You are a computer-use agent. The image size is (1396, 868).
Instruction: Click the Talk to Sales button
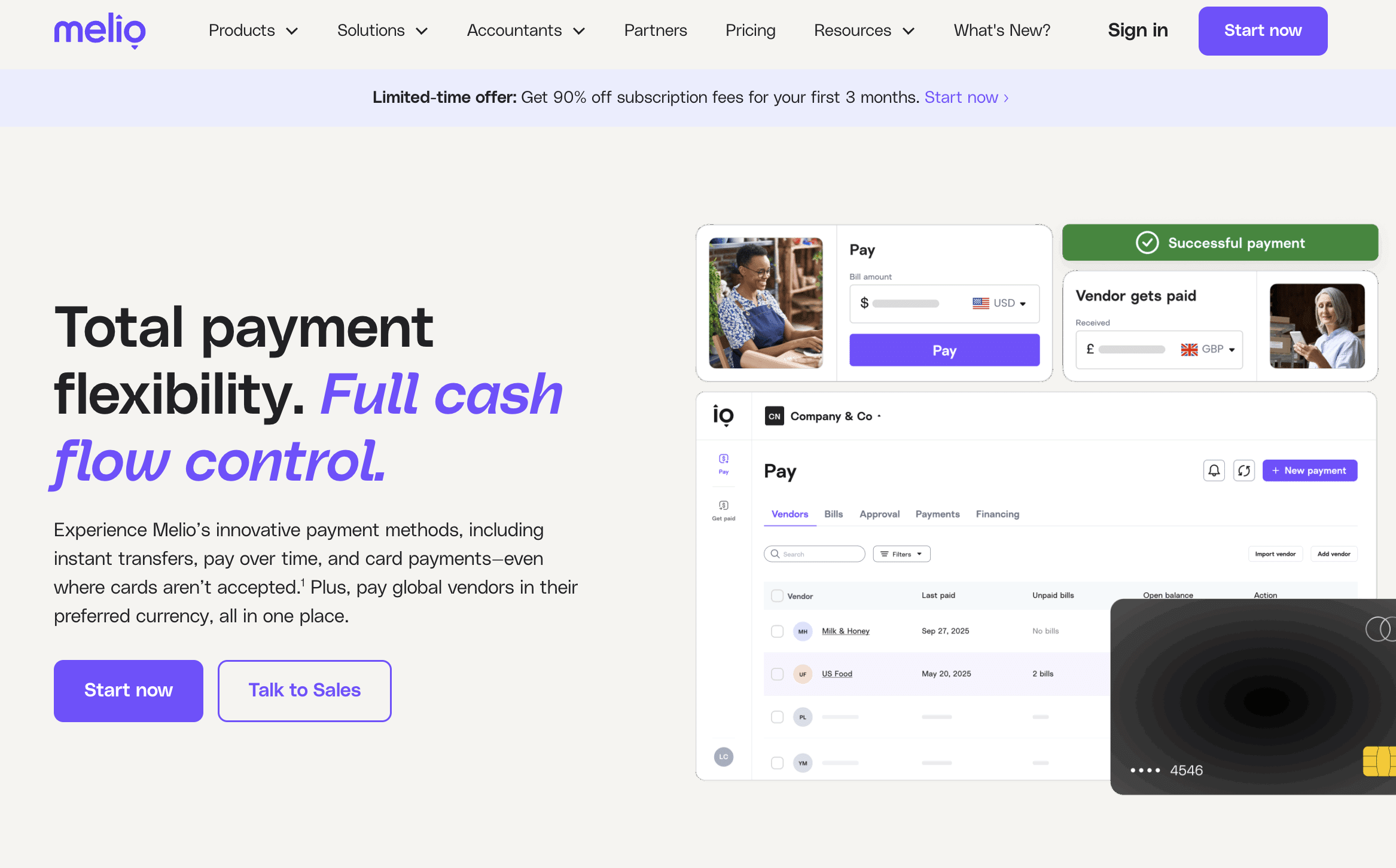pos(304,690)
